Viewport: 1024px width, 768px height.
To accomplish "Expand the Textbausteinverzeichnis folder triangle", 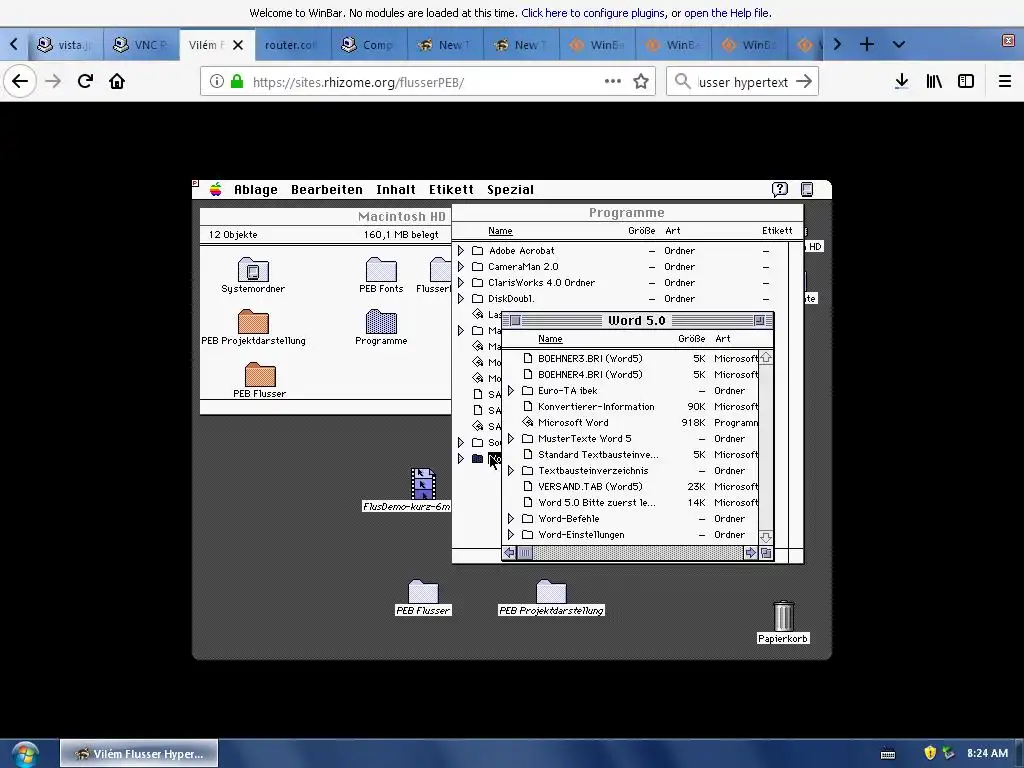I will pyautogui.click(x=511, y=471).
